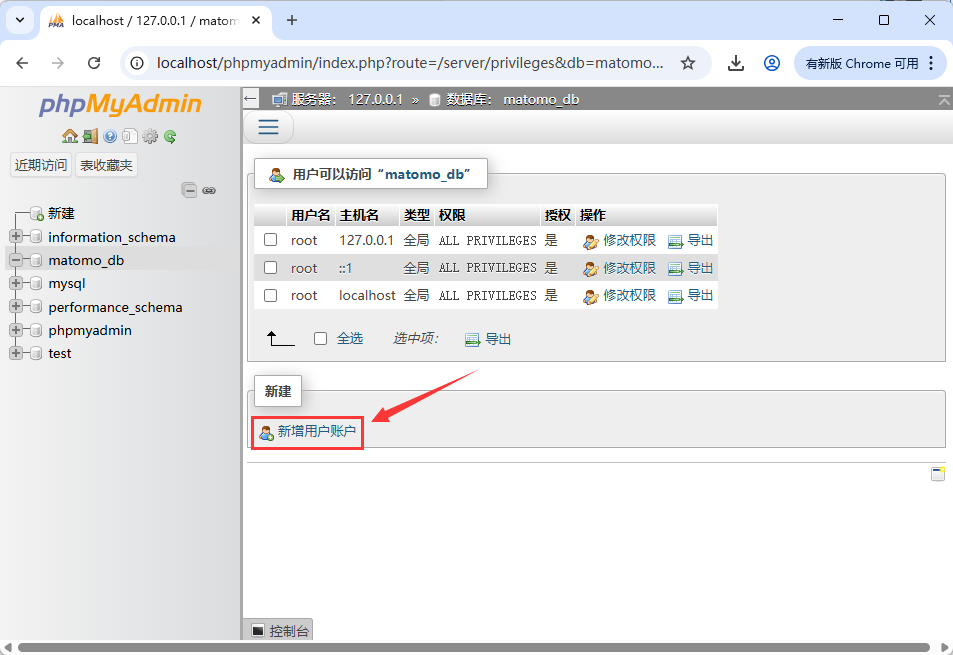The height and width of the screenshot is (655, 953).
Task: Expand the information_schema database
Action: [16, 236]
